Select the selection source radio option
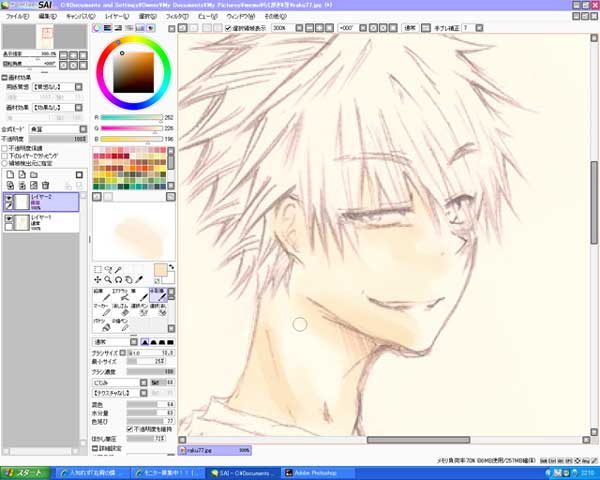The width and height of the screenshot is (600, 480). coord(5,163)
